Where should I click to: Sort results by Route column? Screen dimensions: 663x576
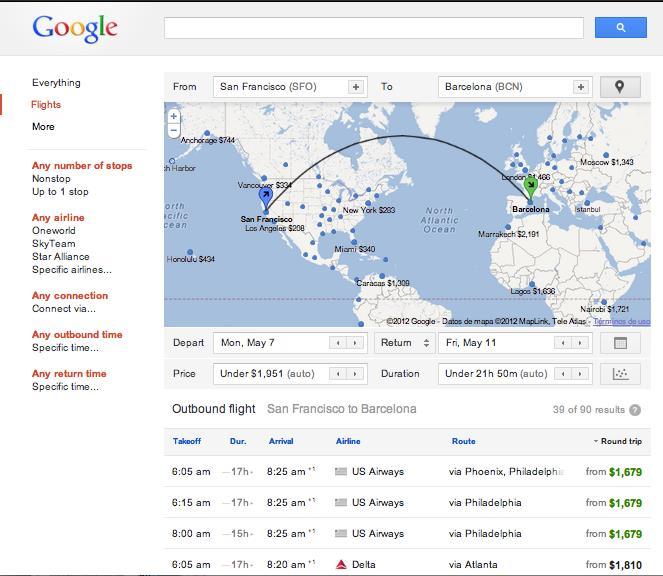point(463,441)
